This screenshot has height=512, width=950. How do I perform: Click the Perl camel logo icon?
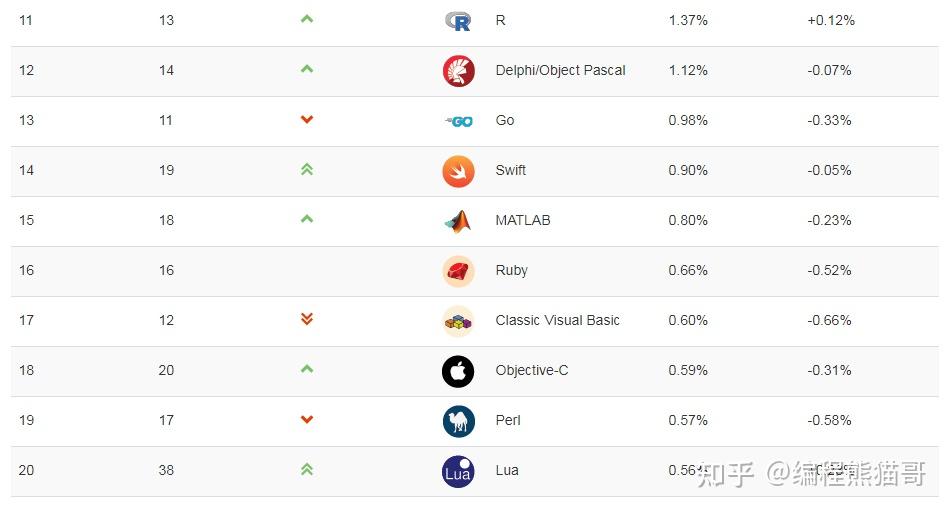coord(458,421)
